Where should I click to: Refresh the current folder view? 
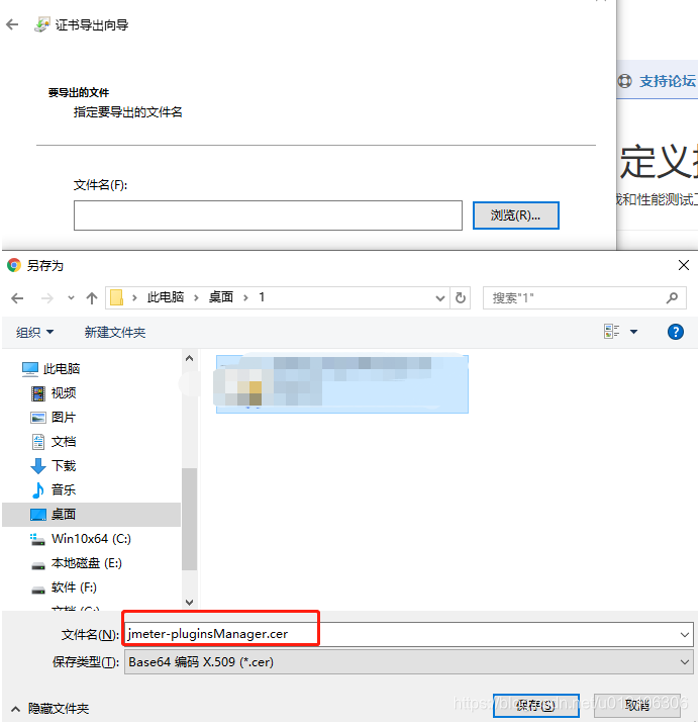tap(460, 298)
